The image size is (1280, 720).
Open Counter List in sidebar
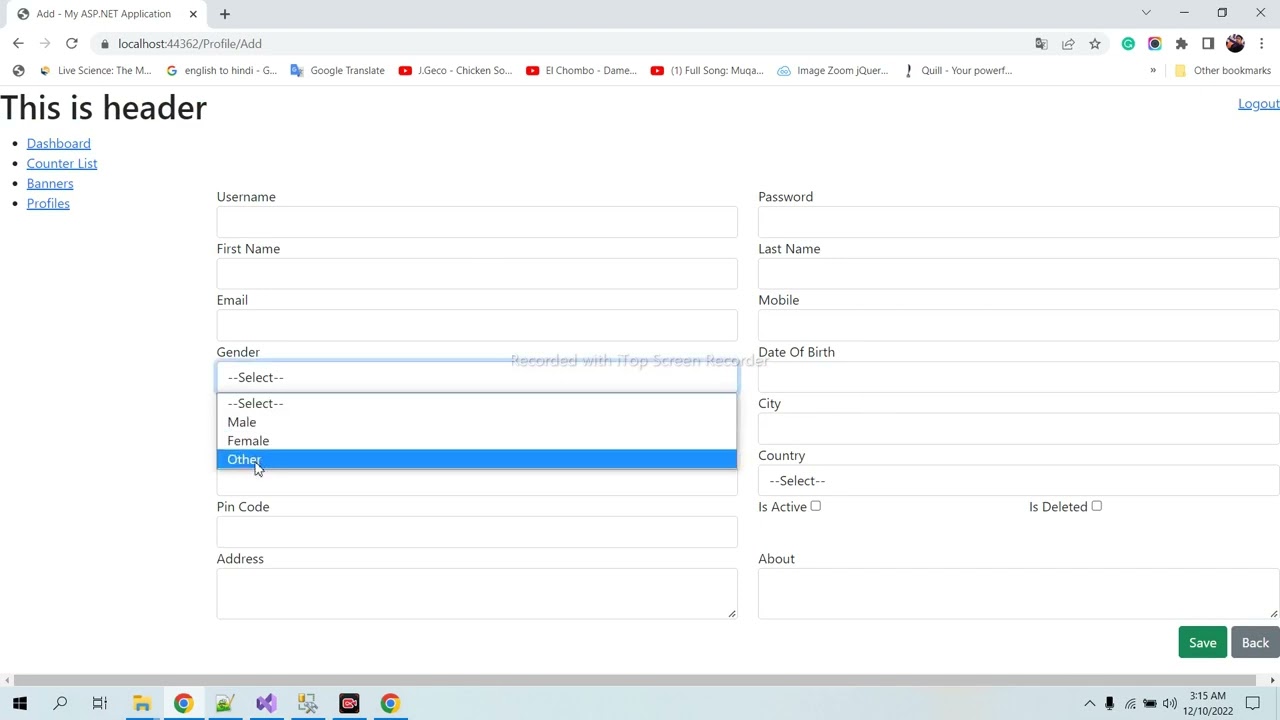coord(62,164)
